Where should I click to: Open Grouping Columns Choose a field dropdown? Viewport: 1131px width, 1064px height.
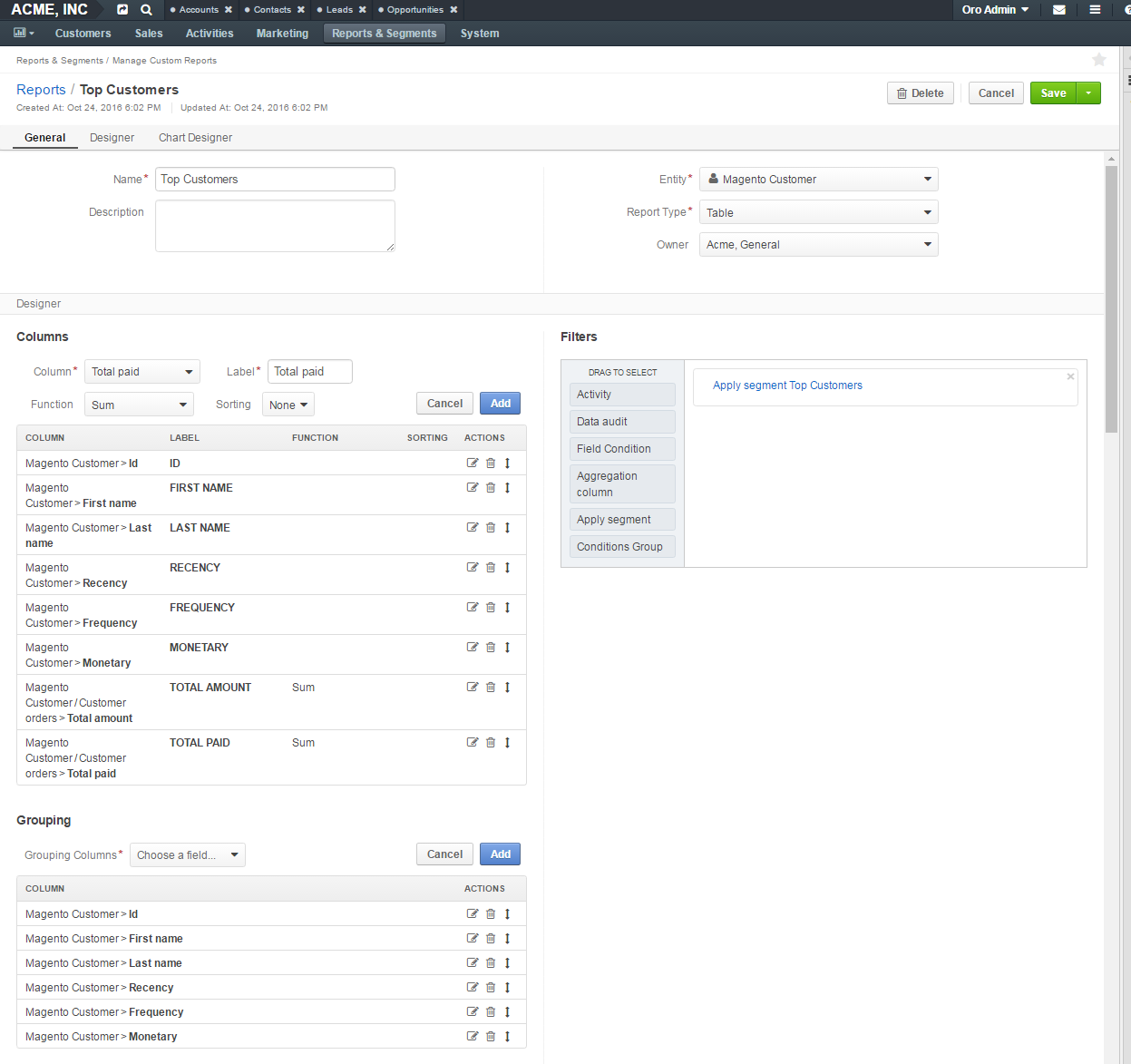[188, 854]
